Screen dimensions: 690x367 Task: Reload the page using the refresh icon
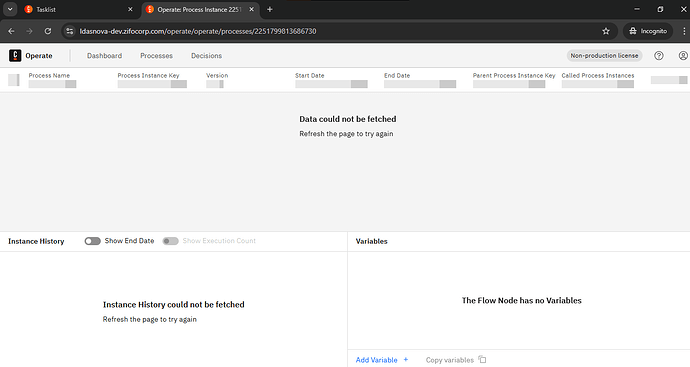point(48,31)
